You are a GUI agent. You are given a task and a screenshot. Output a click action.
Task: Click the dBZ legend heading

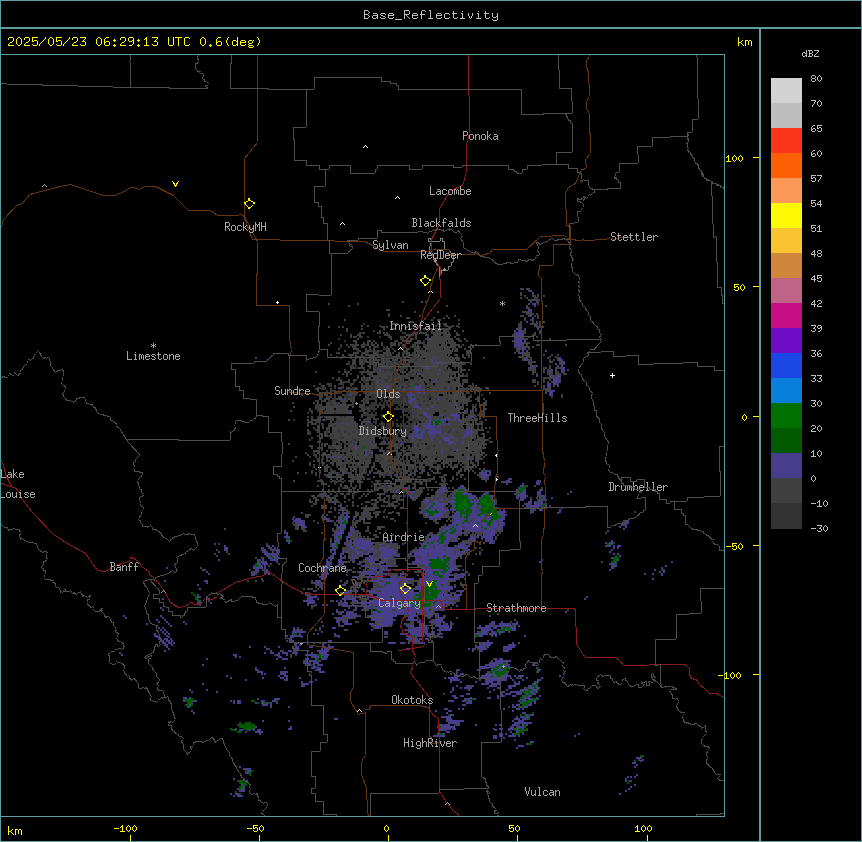[810, 53]
